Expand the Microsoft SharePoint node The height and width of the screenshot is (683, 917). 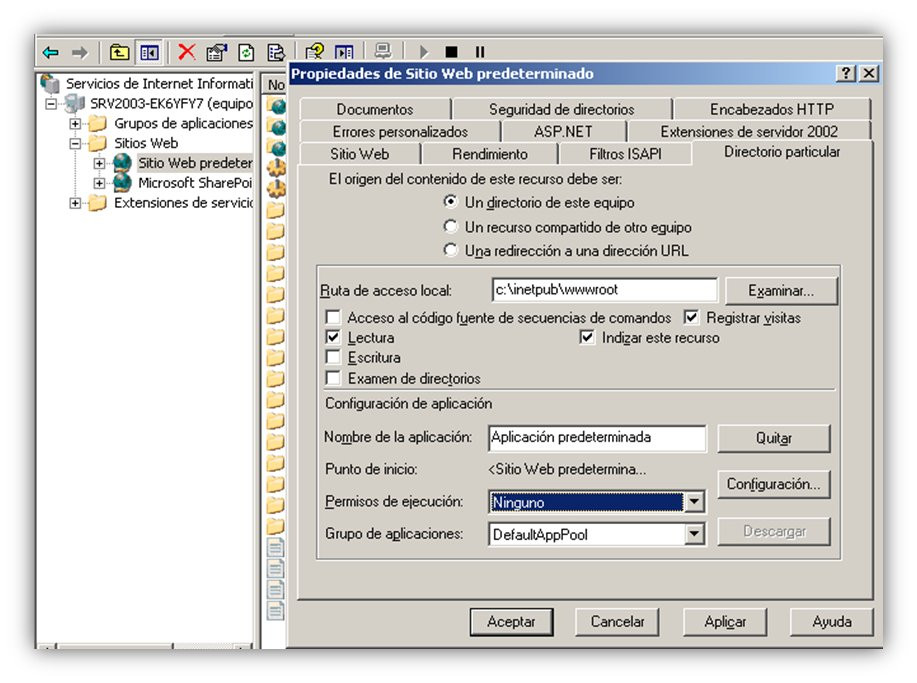(99, 184)
